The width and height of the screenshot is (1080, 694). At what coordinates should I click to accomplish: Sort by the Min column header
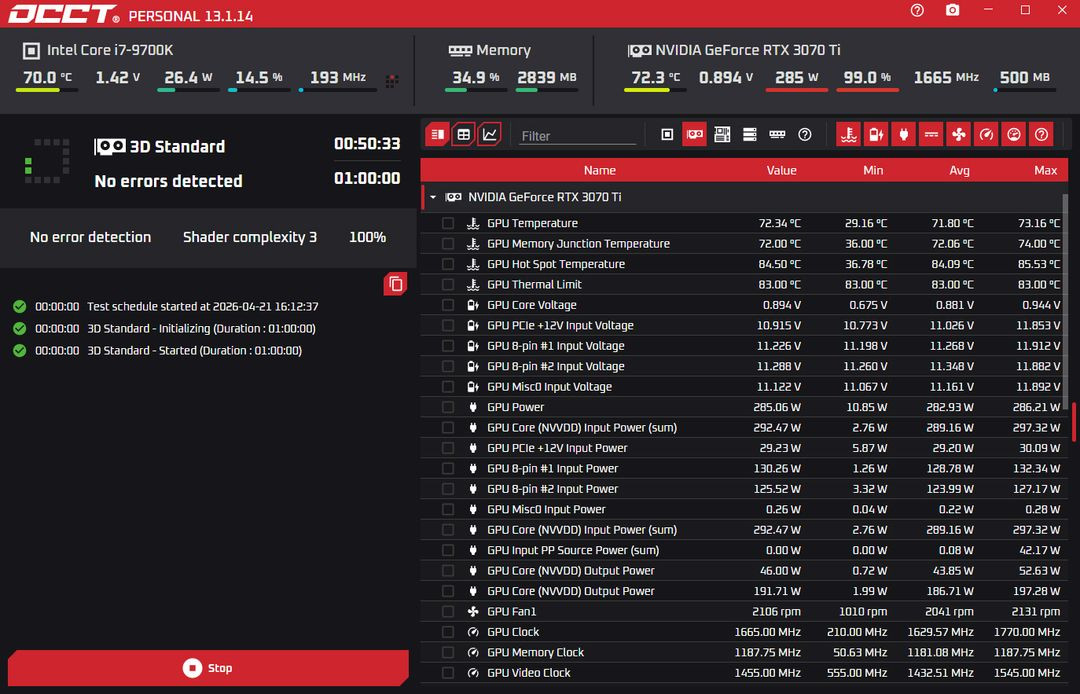pos(873,170)
